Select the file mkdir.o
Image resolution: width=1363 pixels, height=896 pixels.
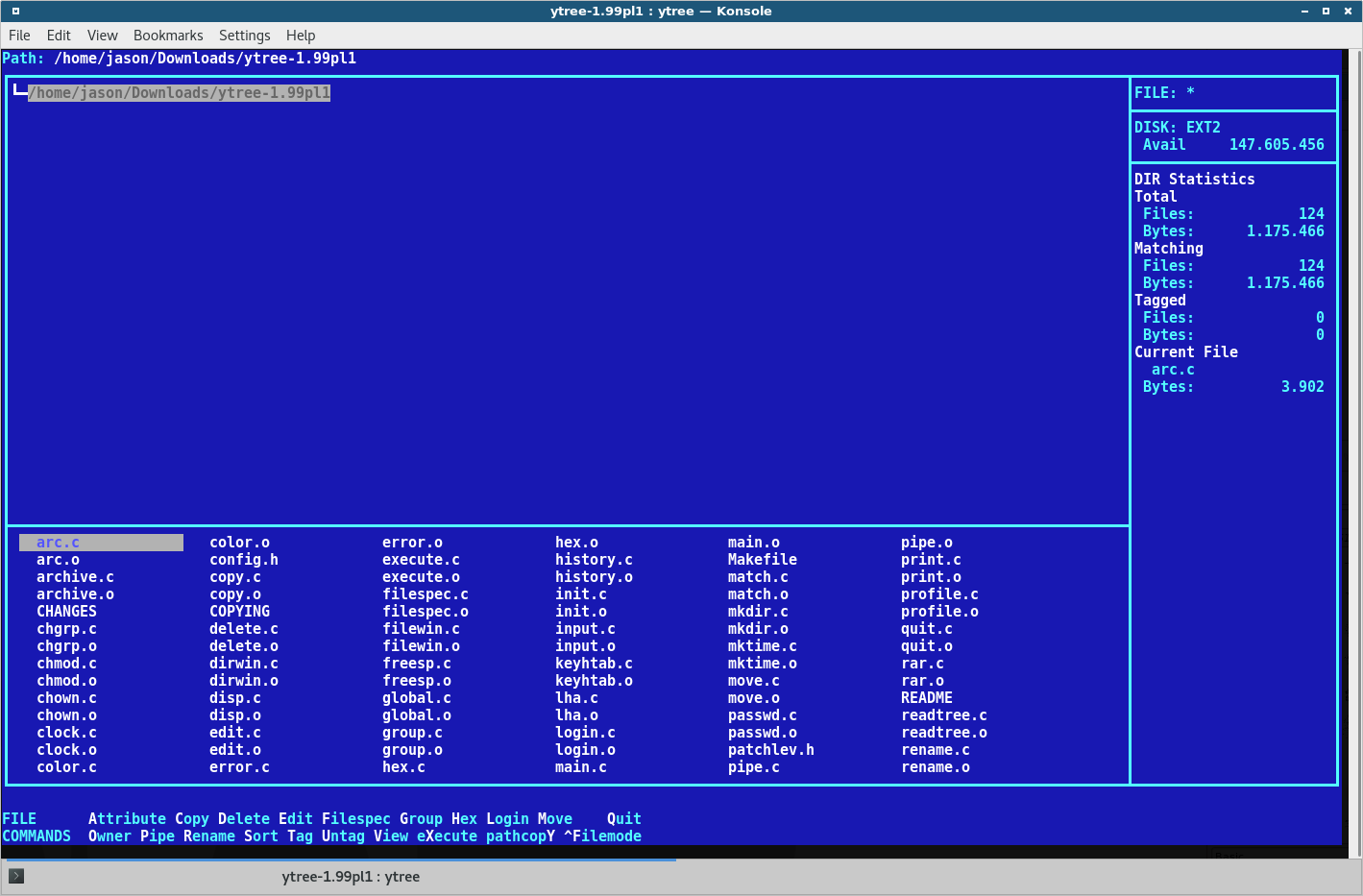pyautogui.click(x=759, y=629)
